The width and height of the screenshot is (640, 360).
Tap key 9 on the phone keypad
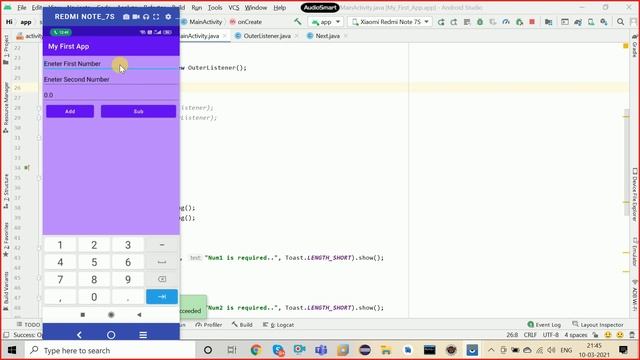[128, 280]
